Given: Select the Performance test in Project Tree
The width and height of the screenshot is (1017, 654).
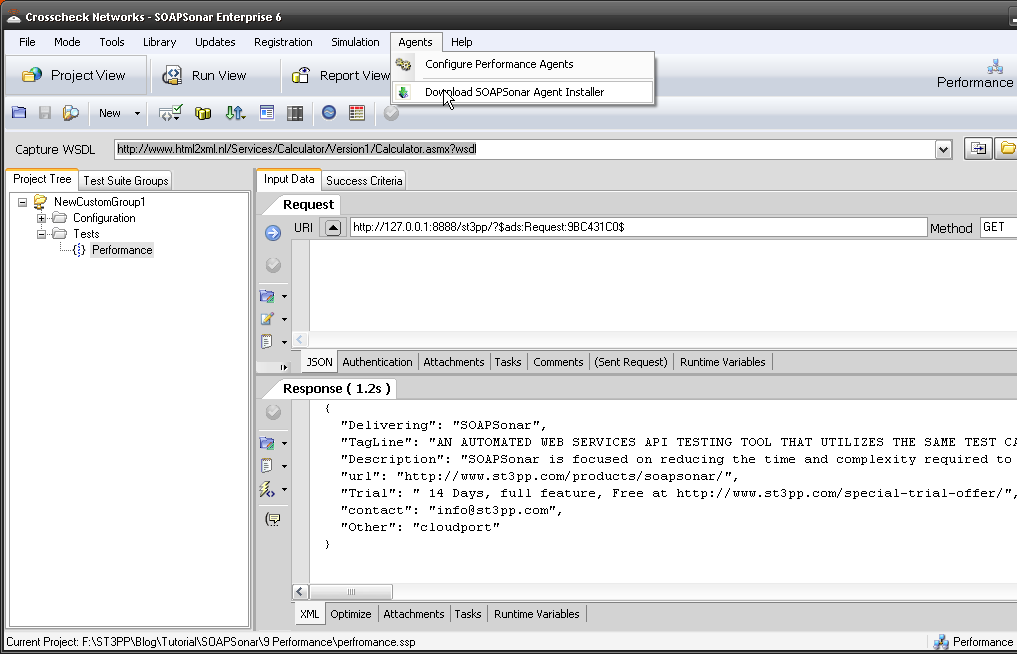Looking at the screenshot, I should pos(122,250).
